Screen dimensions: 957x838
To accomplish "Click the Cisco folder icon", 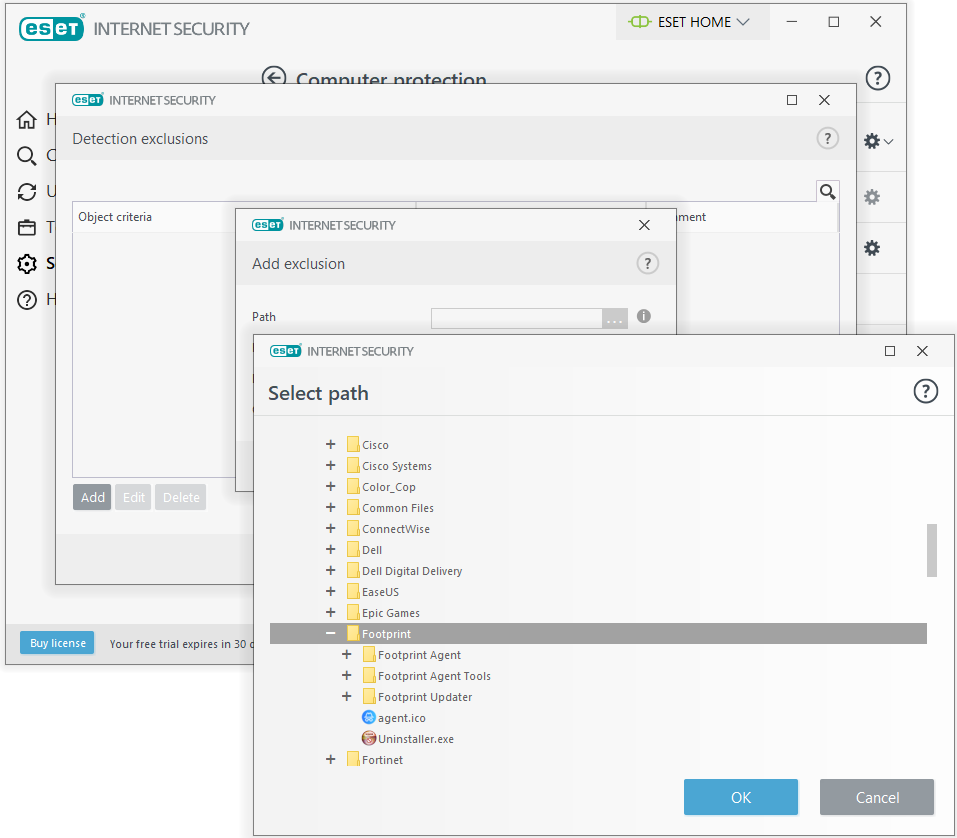I will point(353,444).
